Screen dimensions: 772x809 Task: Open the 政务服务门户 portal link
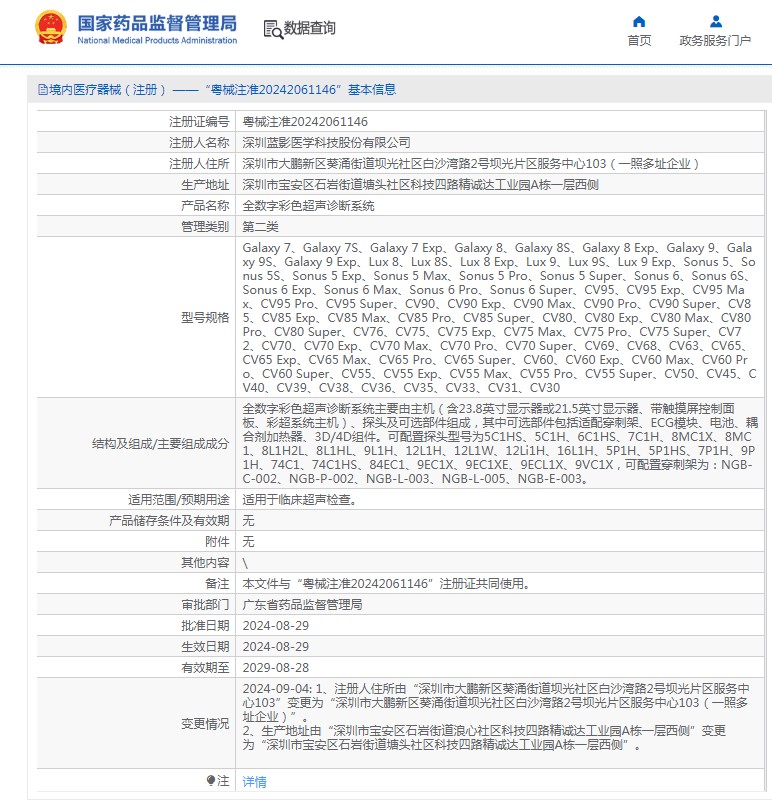(x=715, y=40)
